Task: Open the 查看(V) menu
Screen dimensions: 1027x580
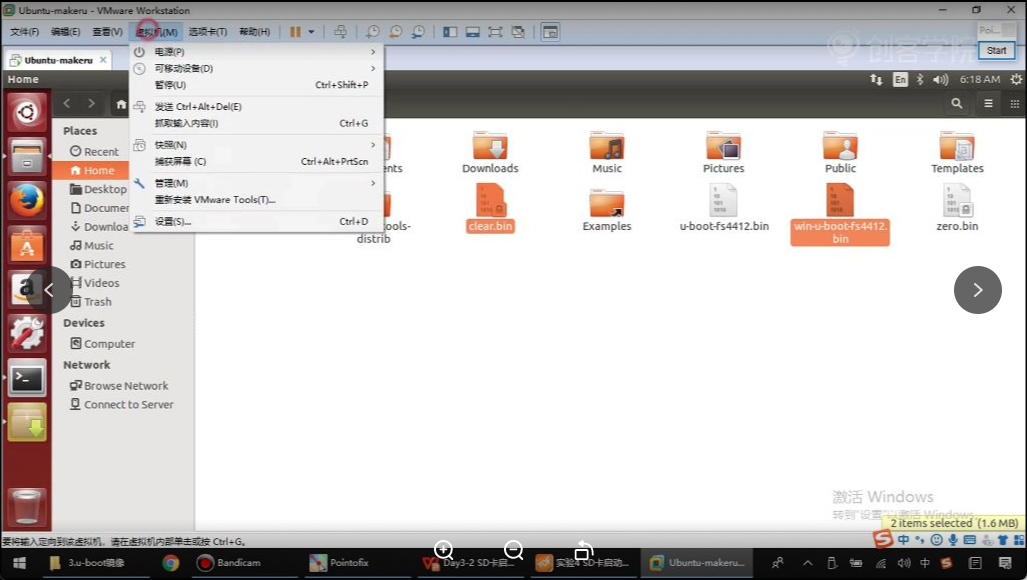Action: 107,31
